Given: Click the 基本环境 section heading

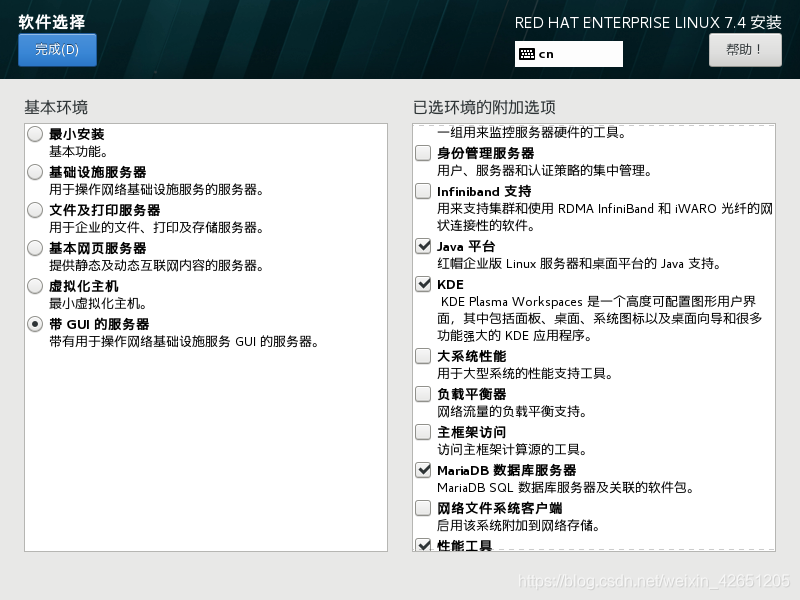Looking at the screenshot, I should 56,107.
